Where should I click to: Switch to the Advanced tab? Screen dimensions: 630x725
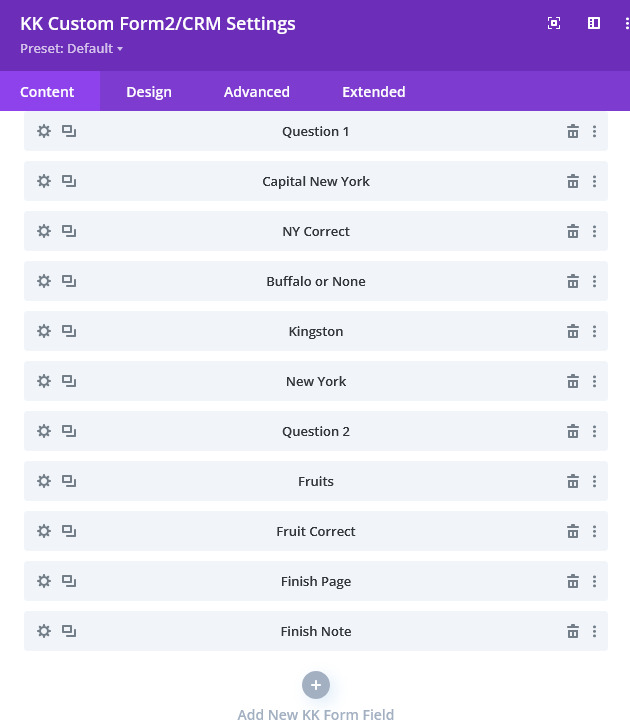coord(257,92)
